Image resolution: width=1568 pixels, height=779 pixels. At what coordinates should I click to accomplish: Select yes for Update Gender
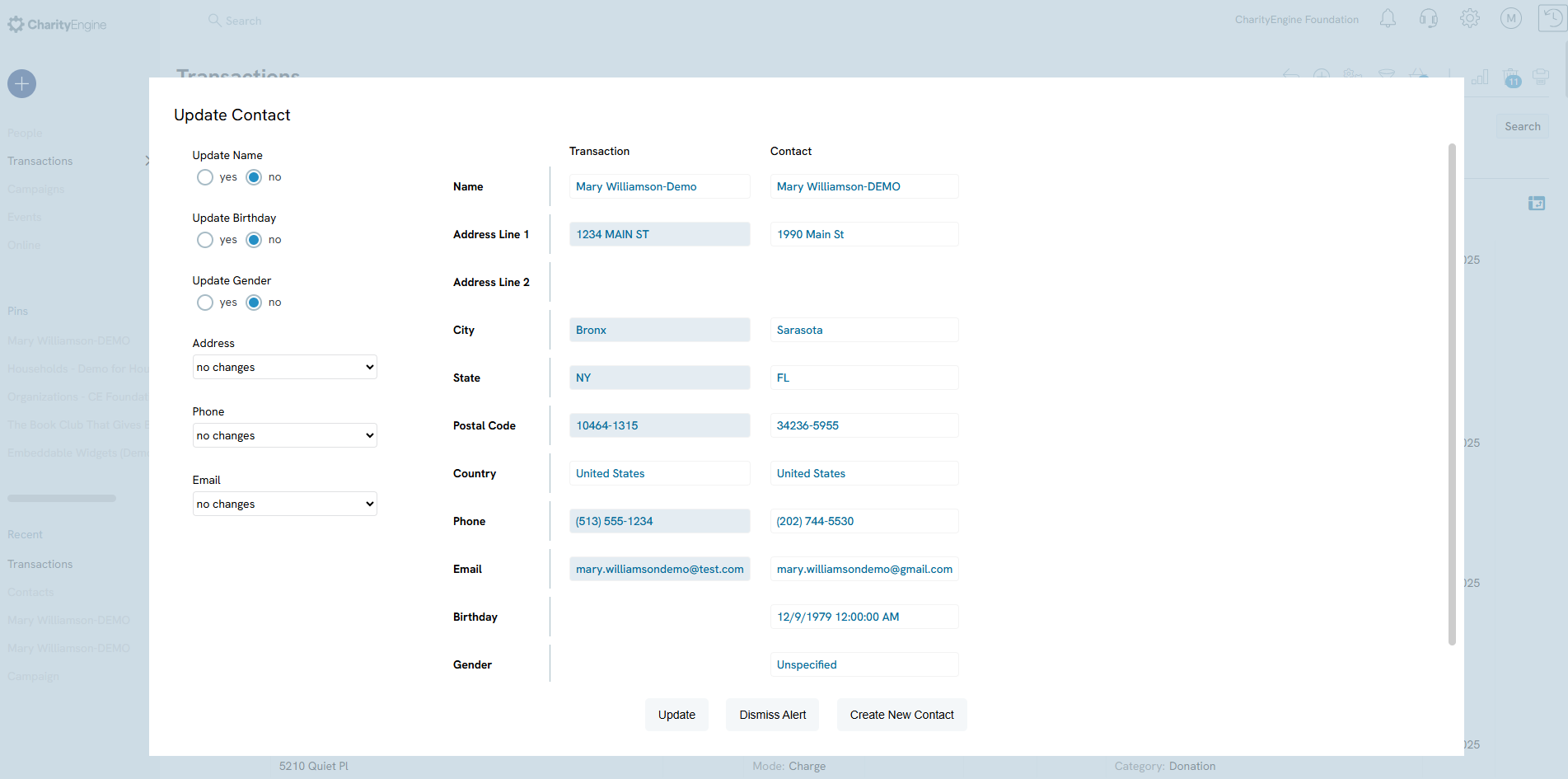[x=205, y=303]
